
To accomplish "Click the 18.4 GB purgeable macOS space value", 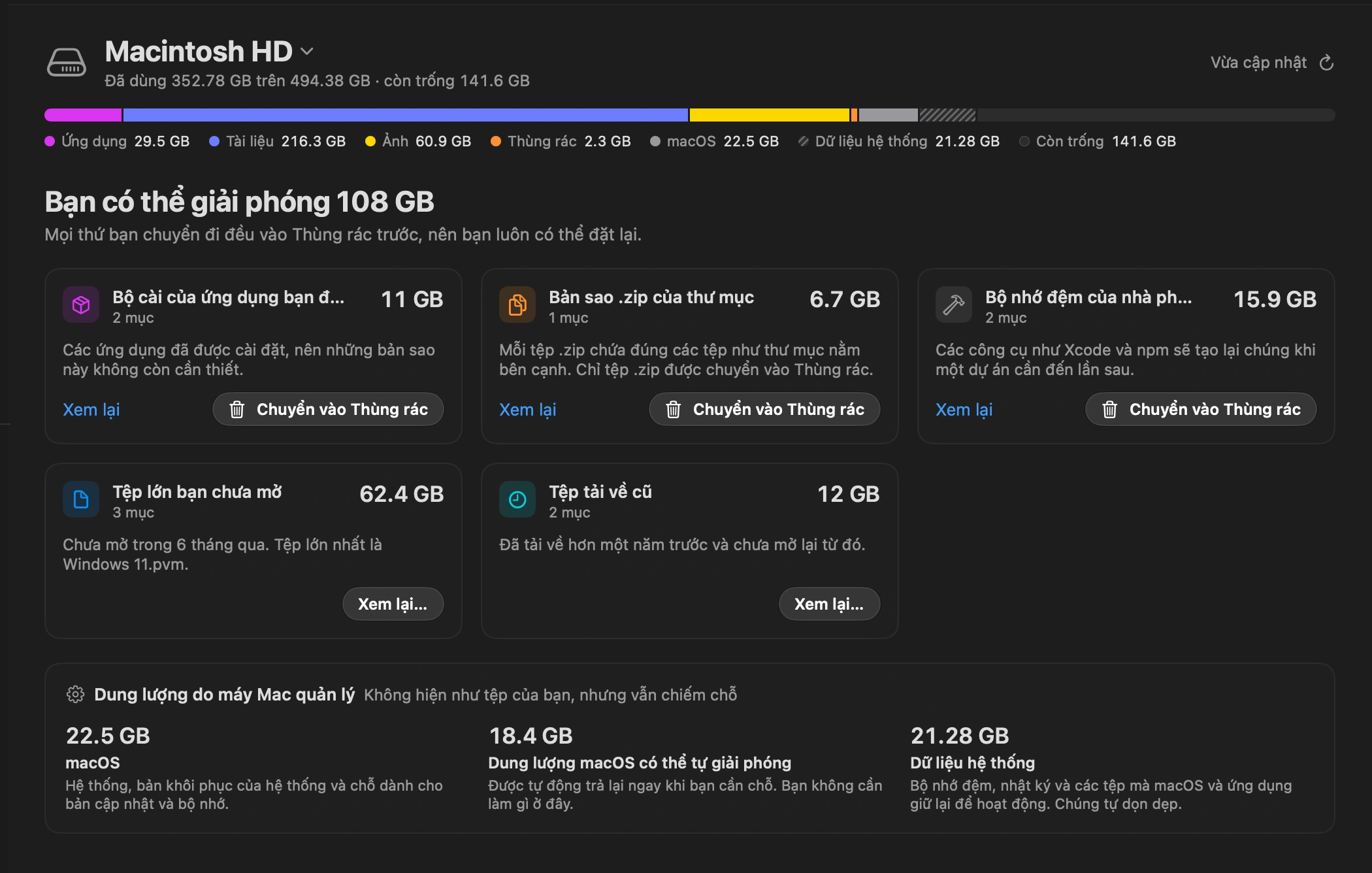I will [x=531, y=736].
